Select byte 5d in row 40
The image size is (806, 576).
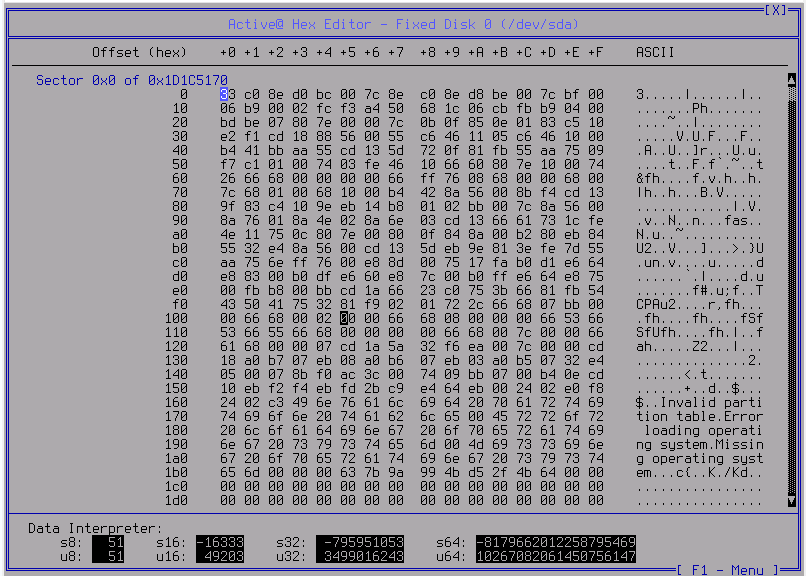[396, 151]
